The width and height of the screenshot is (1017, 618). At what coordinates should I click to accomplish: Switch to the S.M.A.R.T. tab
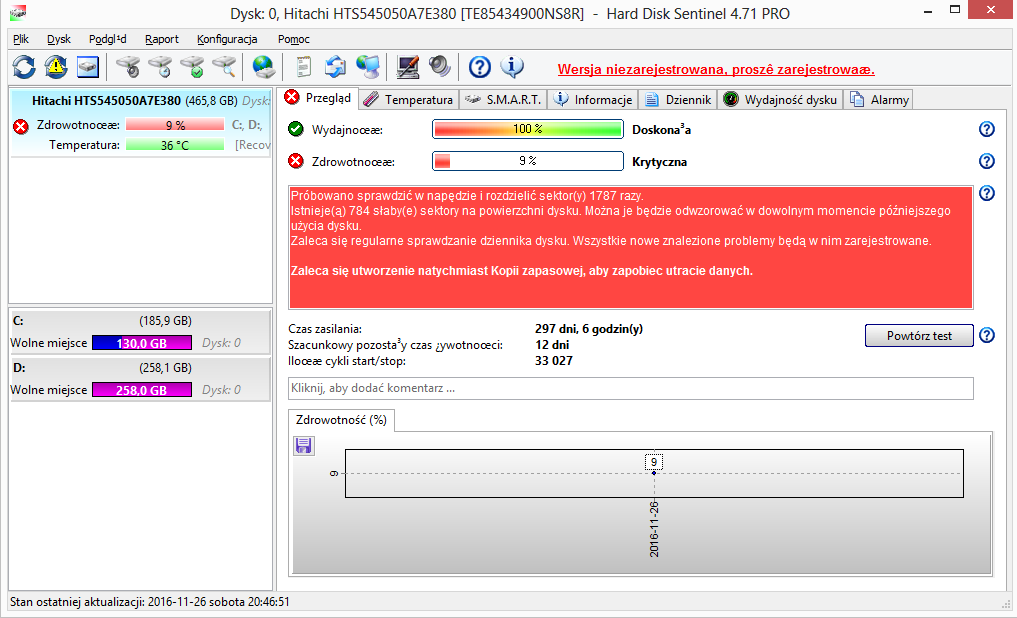(x=503, y=100)
